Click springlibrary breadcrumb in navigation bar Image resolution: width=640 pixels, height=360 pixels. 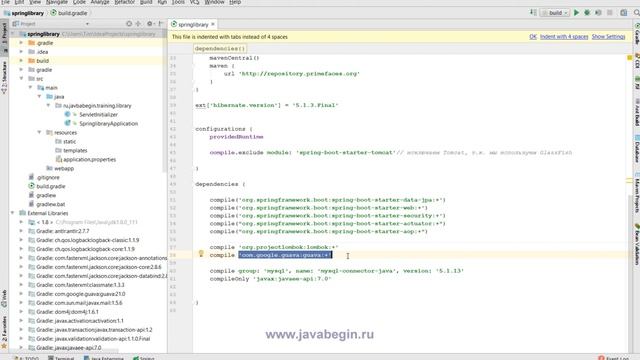(24, 13)
